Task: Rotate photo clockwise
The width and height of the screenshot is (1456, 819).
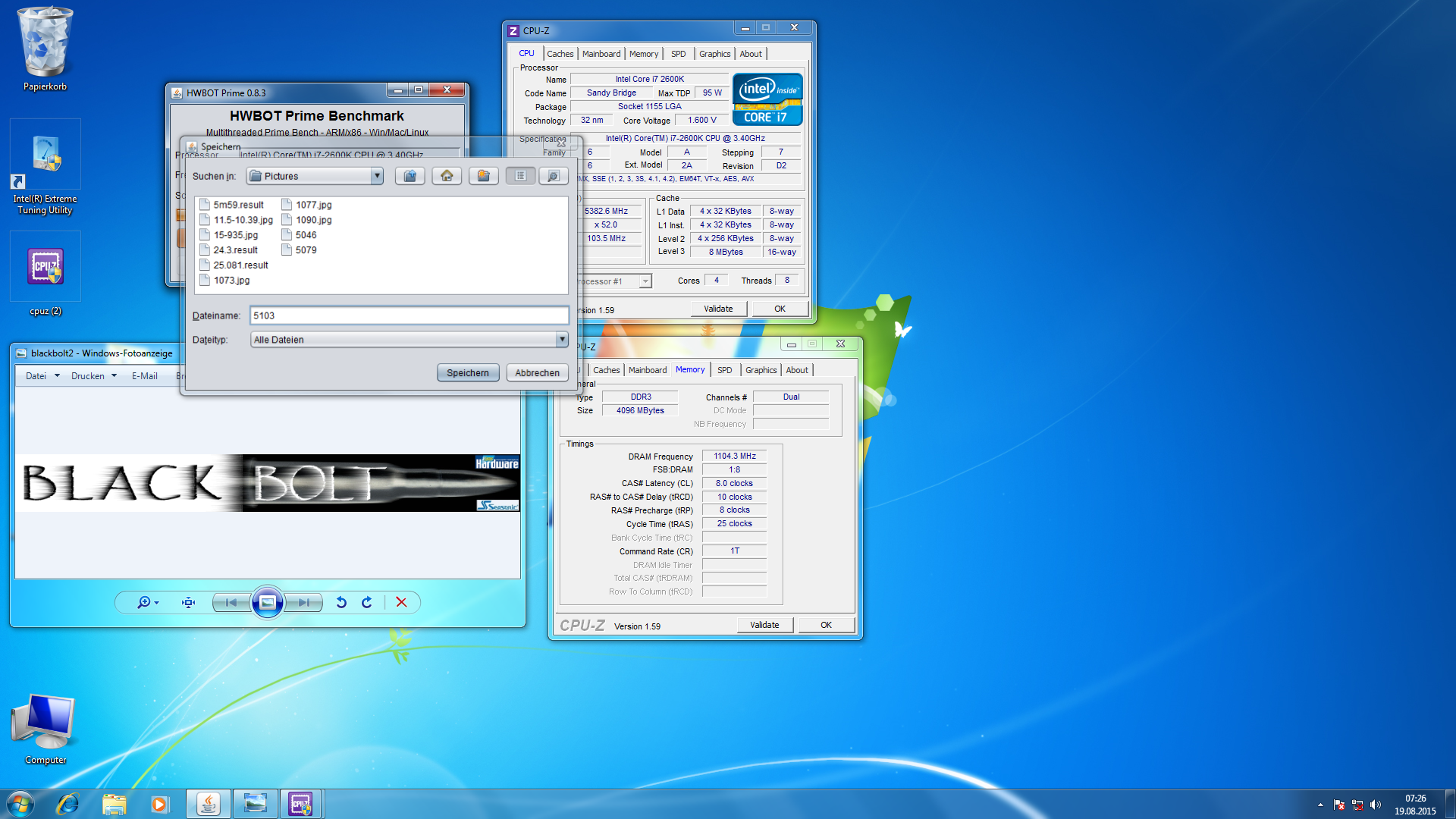Action: coord(367,602)
